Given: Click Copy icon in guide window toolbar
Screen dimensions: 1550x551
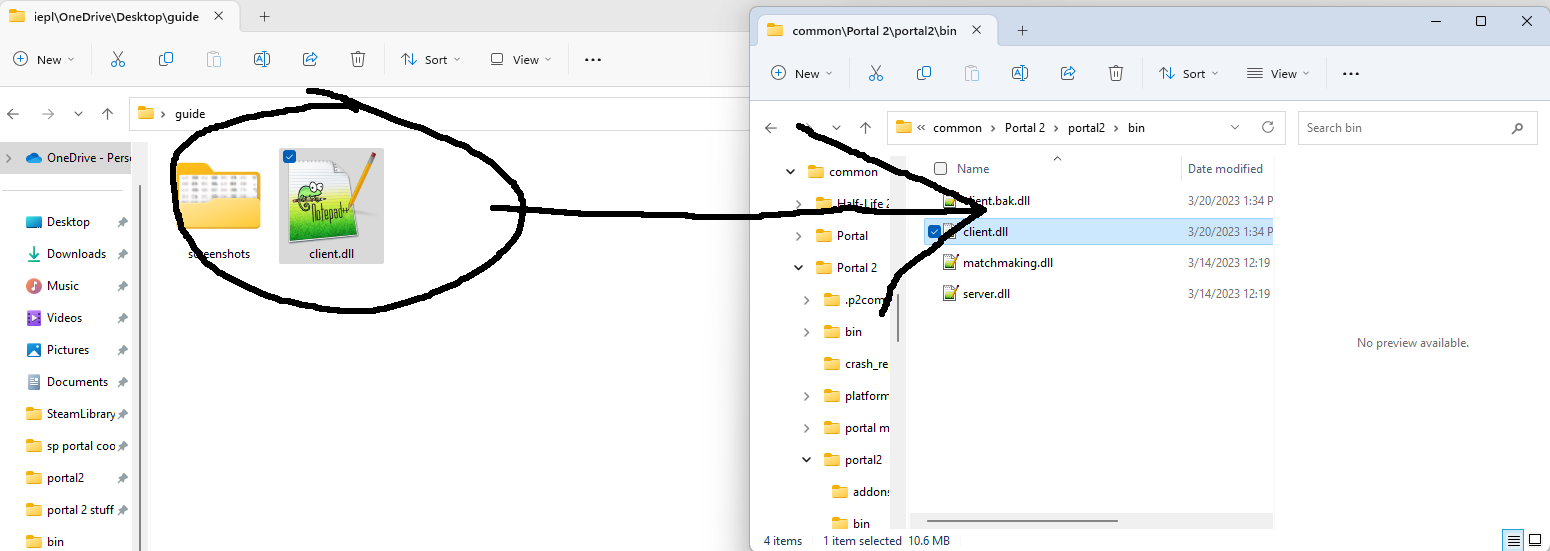Looking at the screenshot, I should tap(166, 60).
